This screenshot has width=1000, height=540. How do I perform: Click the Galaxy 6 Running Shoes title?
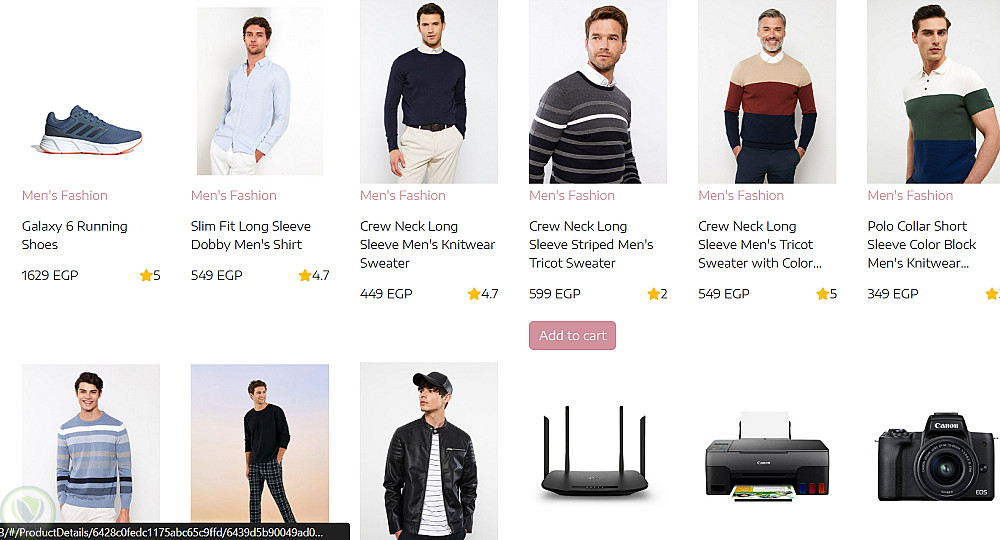click(x=75, y=235)
